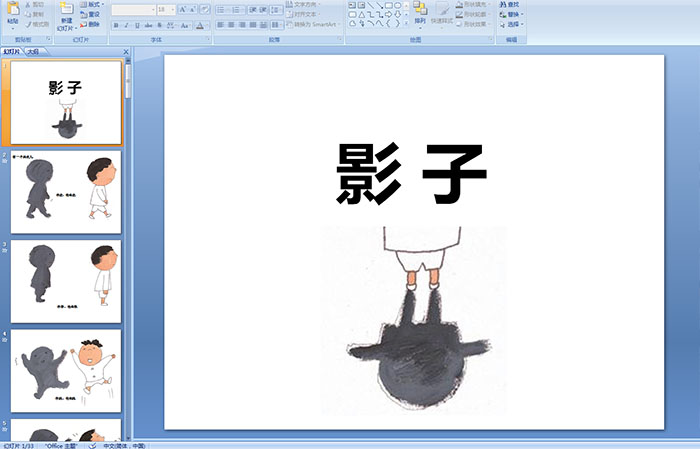Open the Columns dropdown
The width and height of the screenshot is (700, 449).
click(276, 25)
